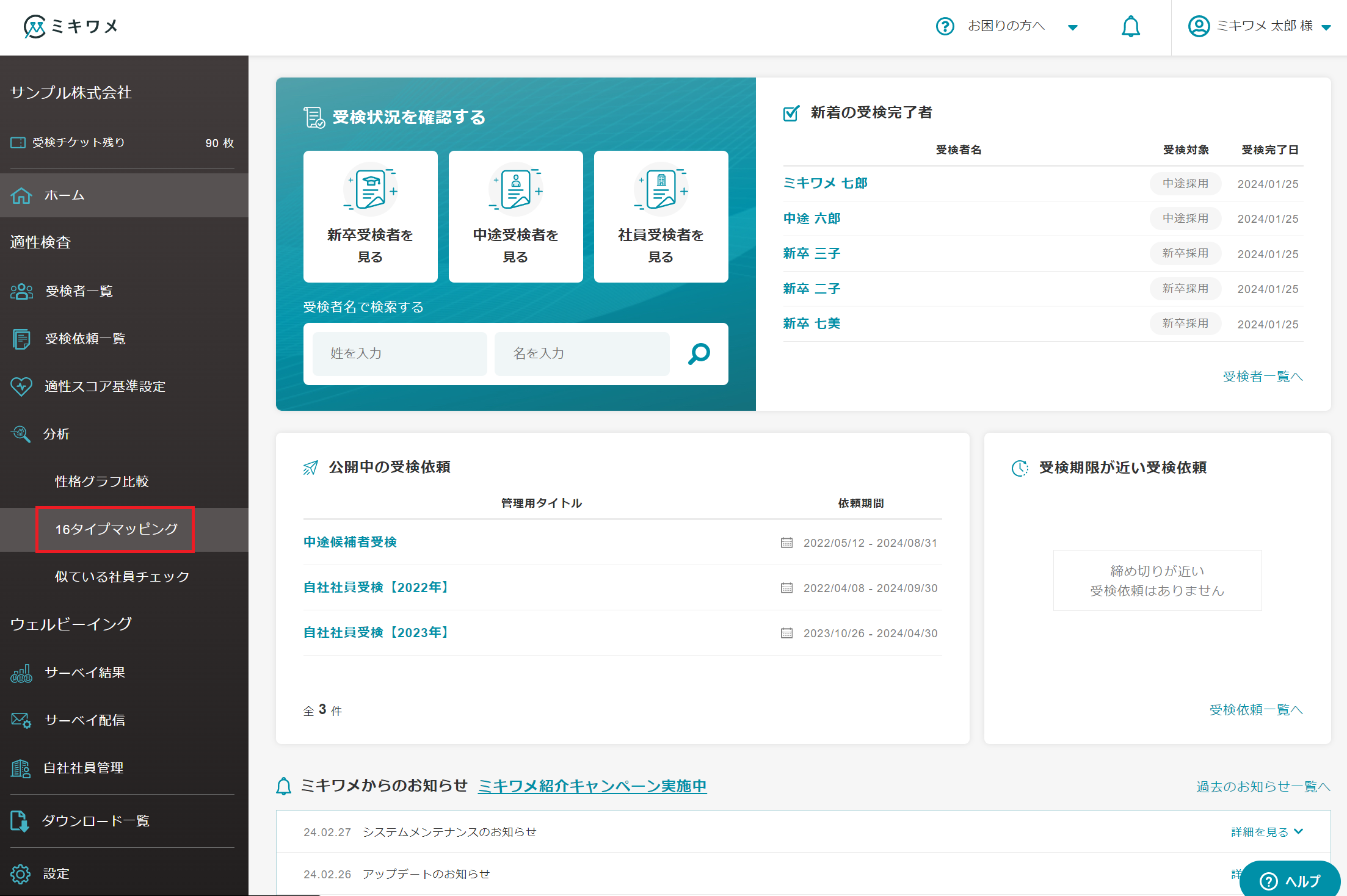Viewport: 1347px width, 896px height.
Task: Click the notification bell icon
Action: 1130,26
